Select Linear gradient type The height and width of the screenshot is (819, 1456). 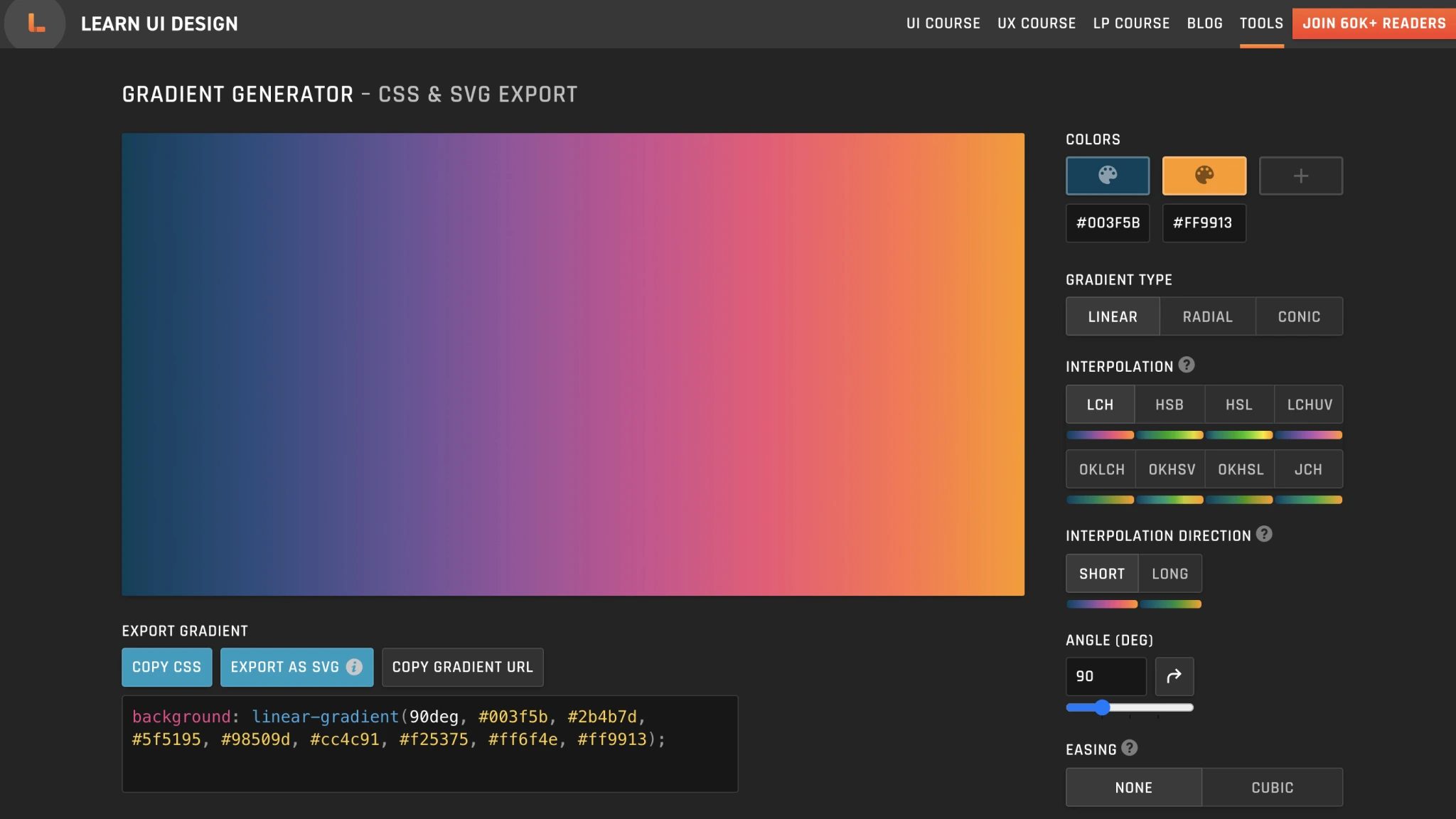coord(1113,316)
